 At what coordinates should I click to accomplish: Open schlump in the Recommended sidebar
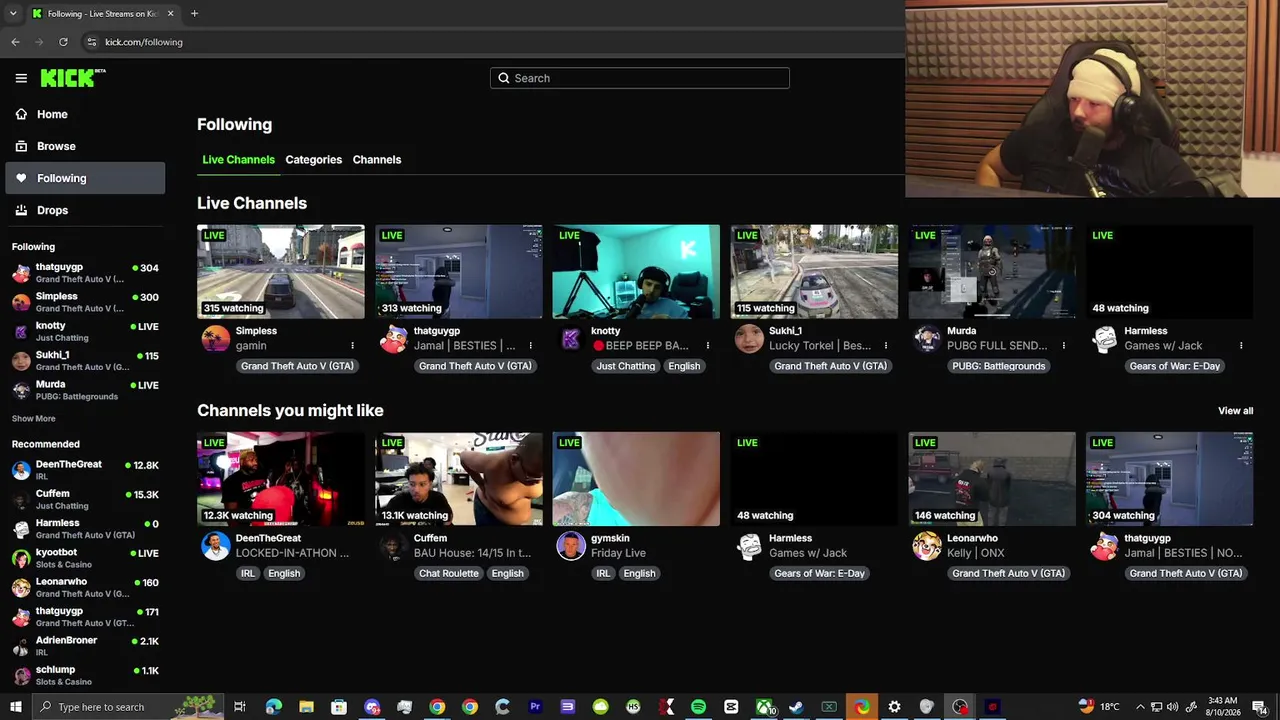click(85, 675)
